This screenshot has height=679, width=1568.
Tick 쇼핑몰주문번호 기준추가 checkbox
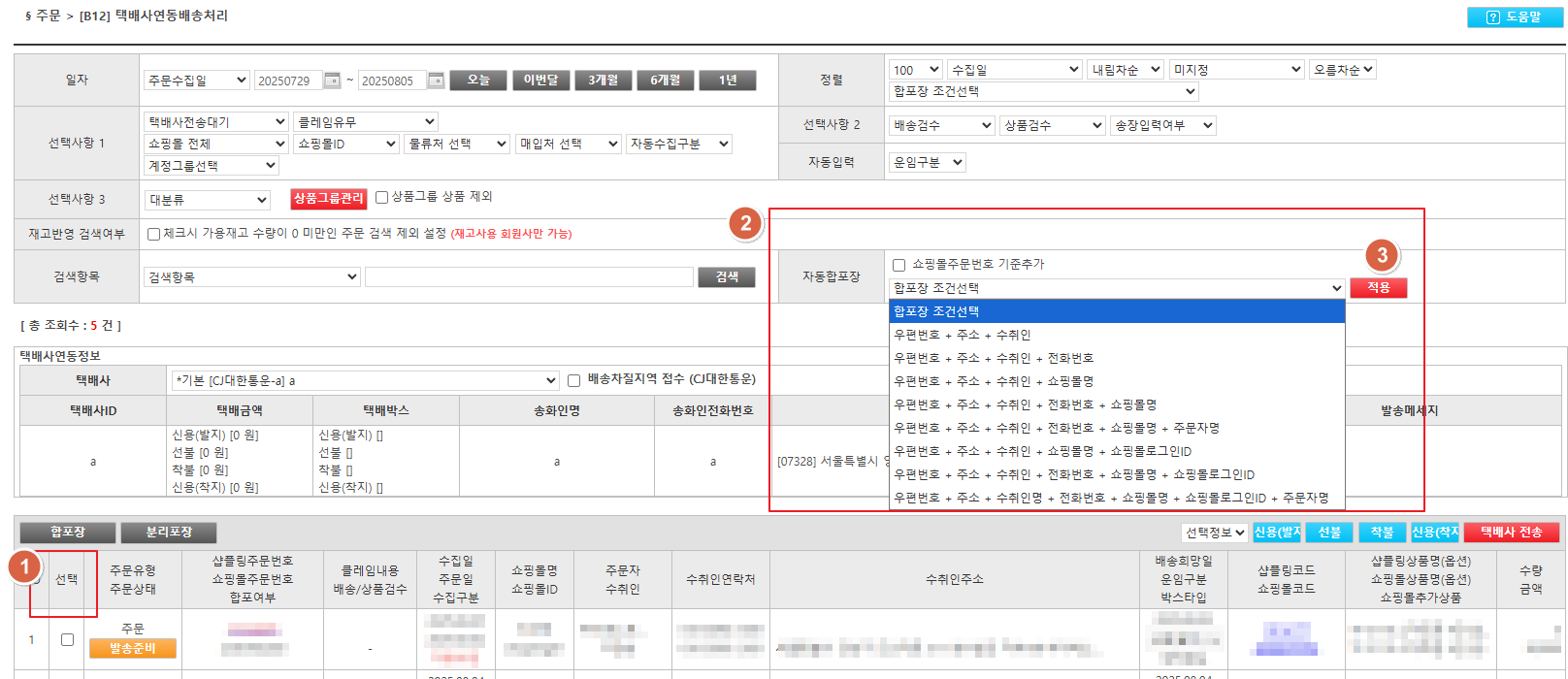coord(898,265)
